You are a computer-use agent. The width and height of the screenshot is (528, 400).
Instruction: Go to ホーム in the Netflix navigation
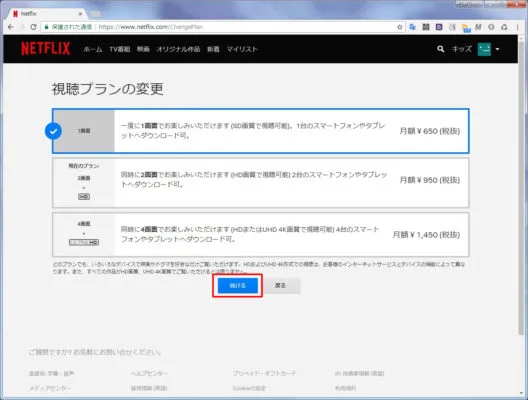click(x=93, y=49)
